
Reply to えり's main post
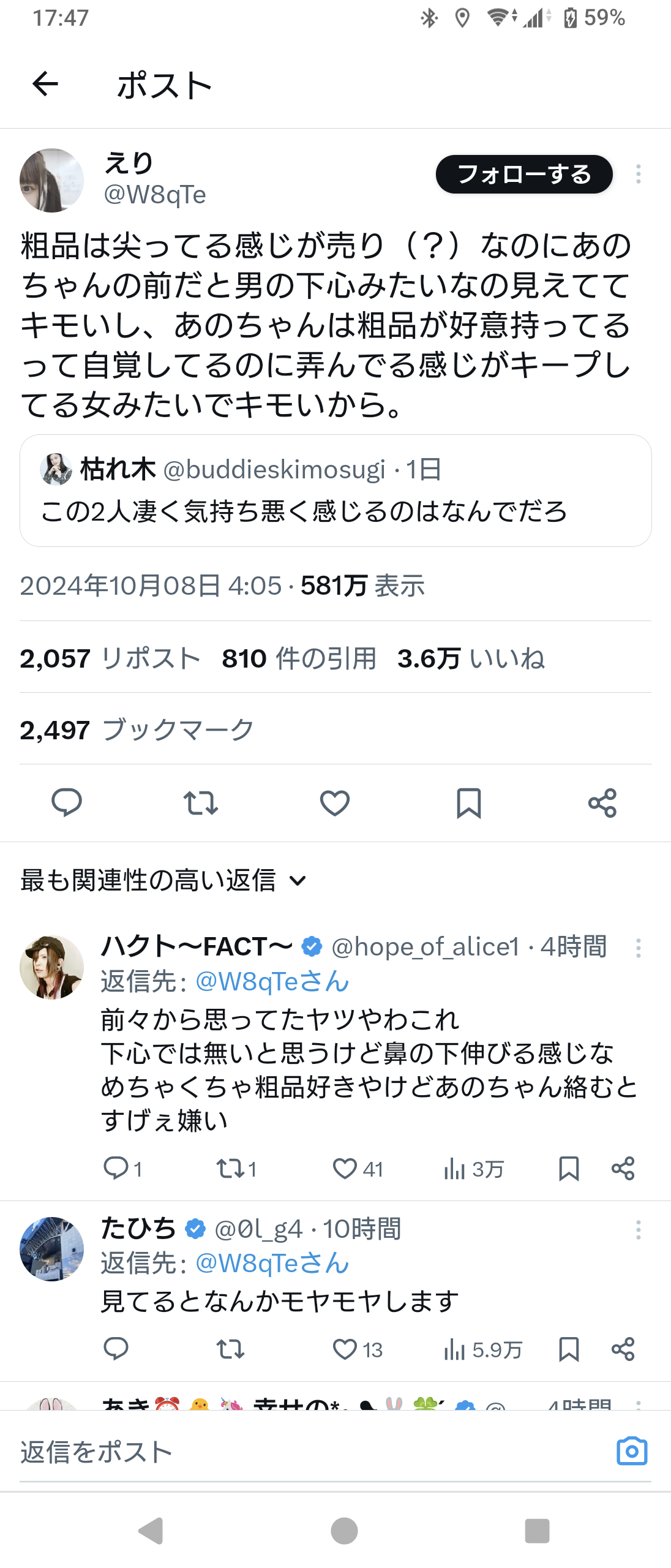(67, 802)
